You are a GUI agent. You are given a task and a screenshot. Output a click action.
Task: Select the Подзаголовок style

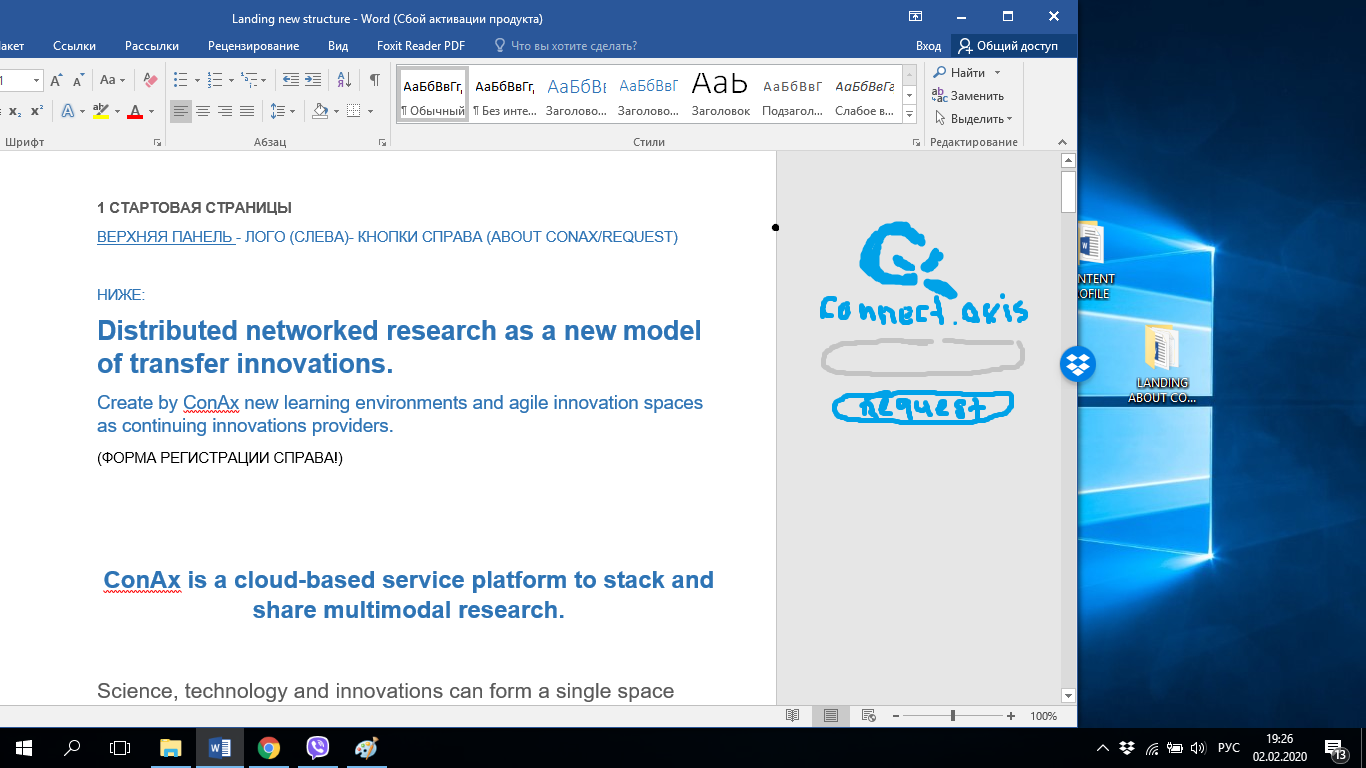click(x=792, y=95)
